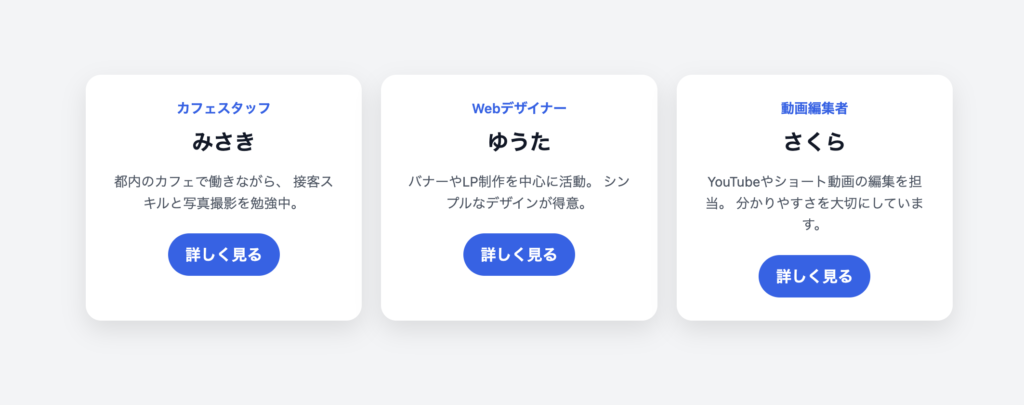Click the word YouTube in さくら's description
This screenshot has width=1024, height=405.
point(734,182)
